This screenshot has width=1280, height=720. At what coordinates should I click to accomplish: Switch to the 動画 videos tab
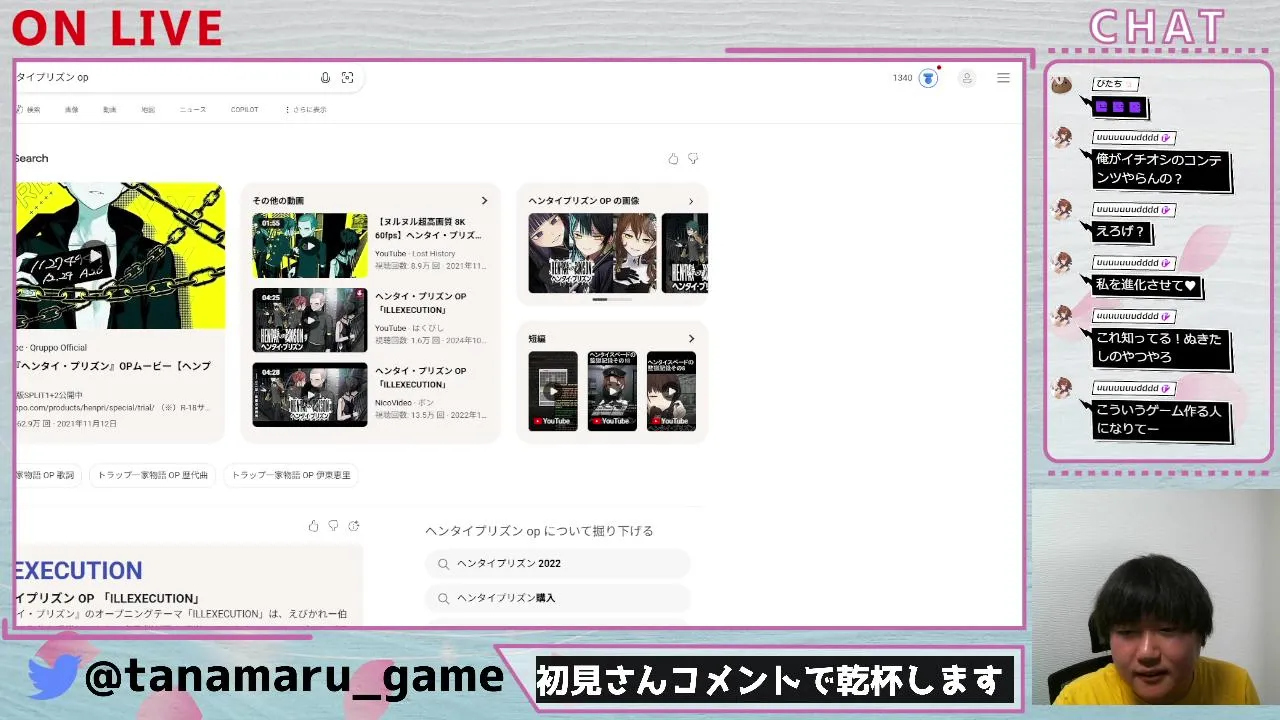pyautogui.click(x=110, y=110)
